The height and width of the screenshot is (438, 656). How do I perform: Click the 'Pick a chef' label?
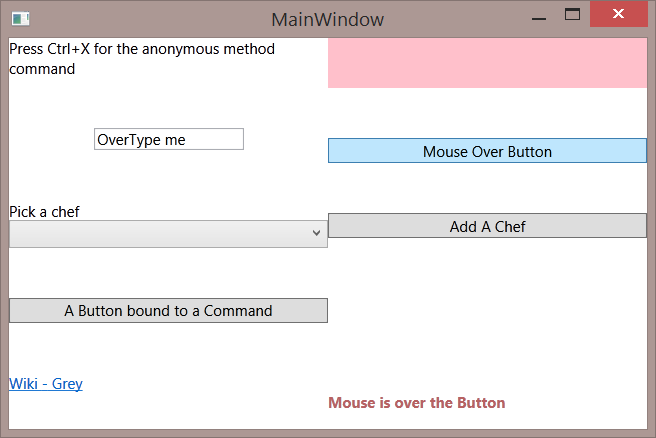[44, 212]
